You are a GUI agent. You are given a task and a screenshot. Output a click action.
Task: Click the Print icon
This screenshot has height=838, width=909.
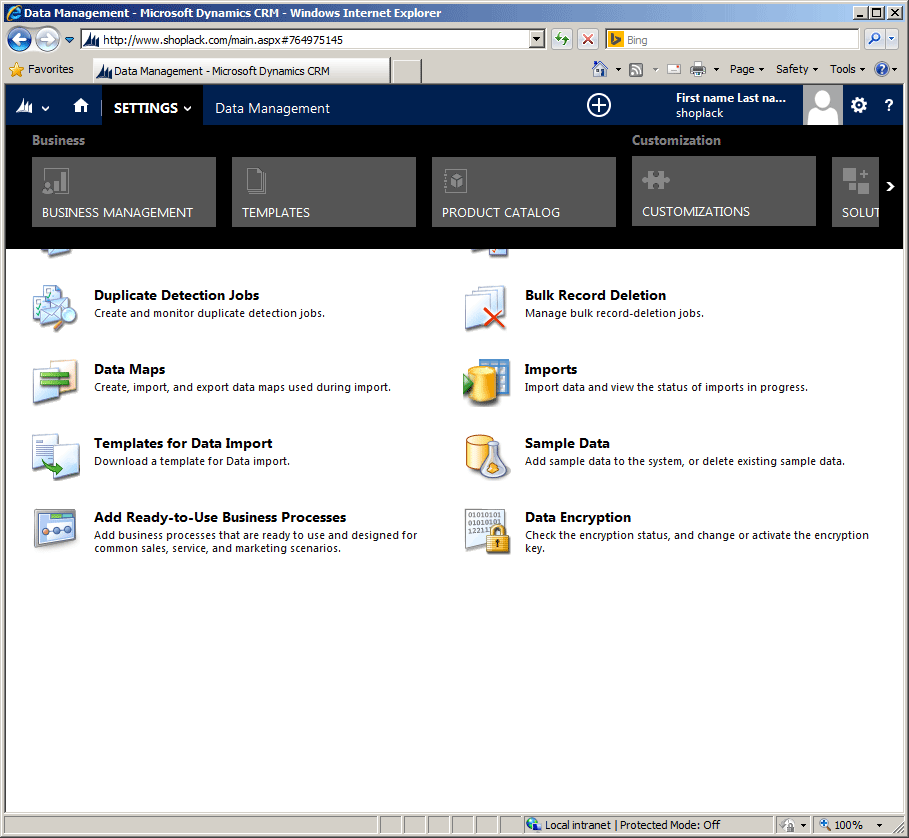click(x=698, y=70)
